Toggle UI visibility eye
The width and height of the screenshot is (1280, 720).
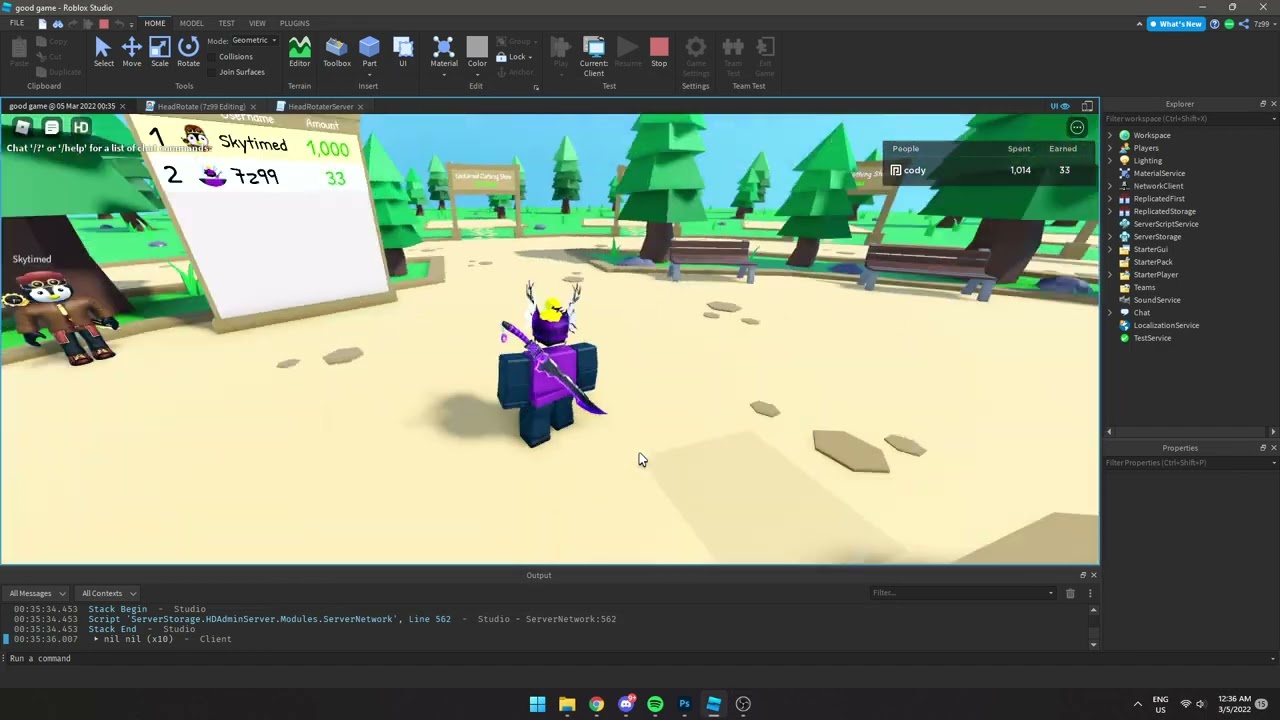pos(1060,106)
